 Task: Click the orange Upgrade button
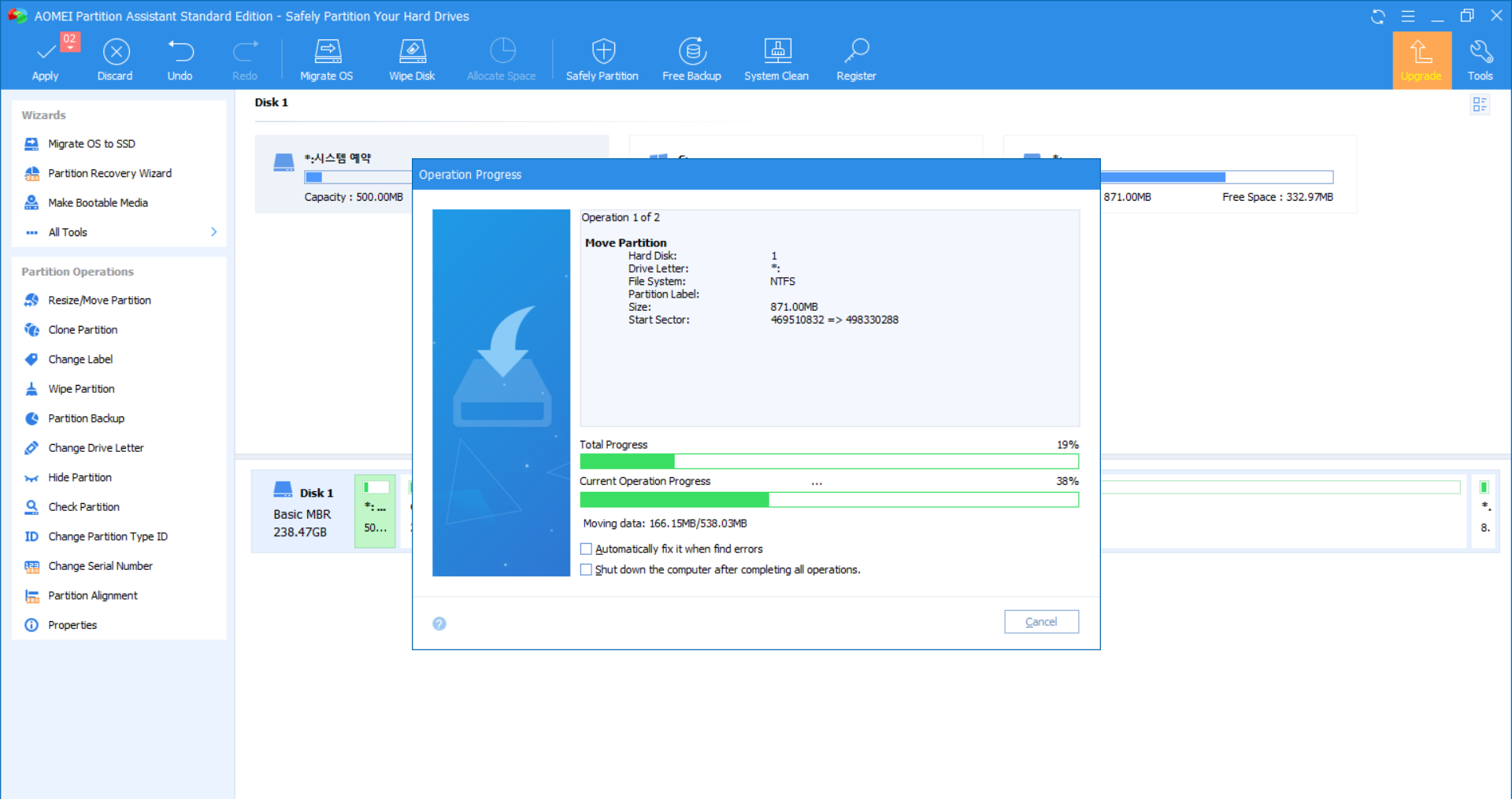point(1421,60)
